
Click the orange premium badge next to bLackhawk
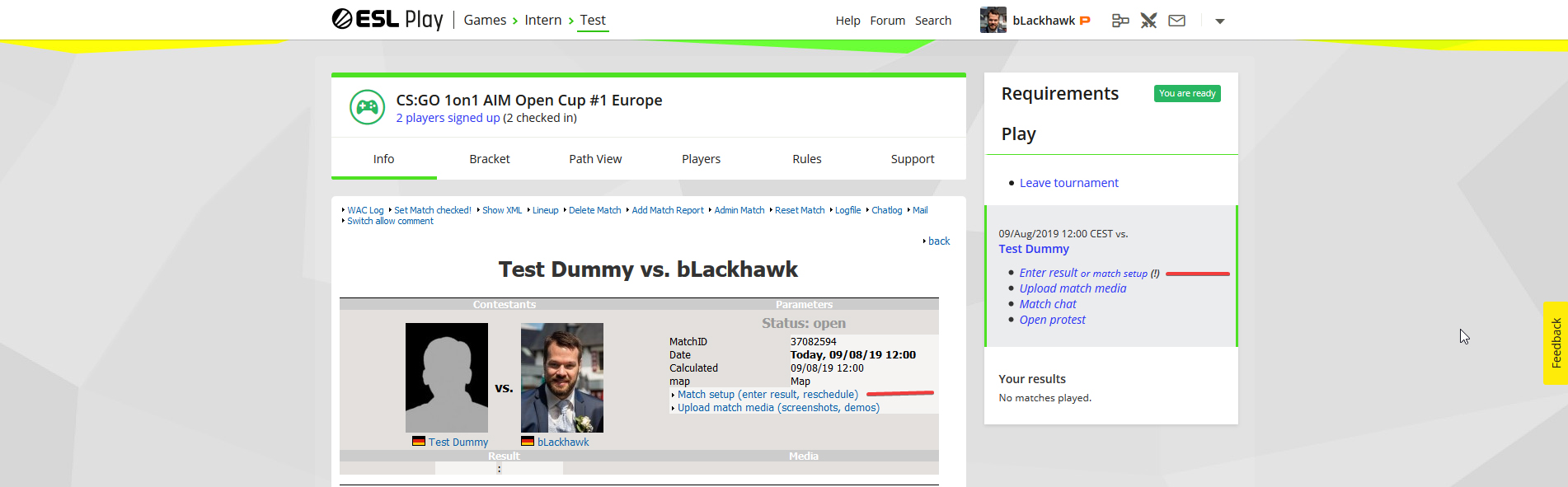(1085, 21)
